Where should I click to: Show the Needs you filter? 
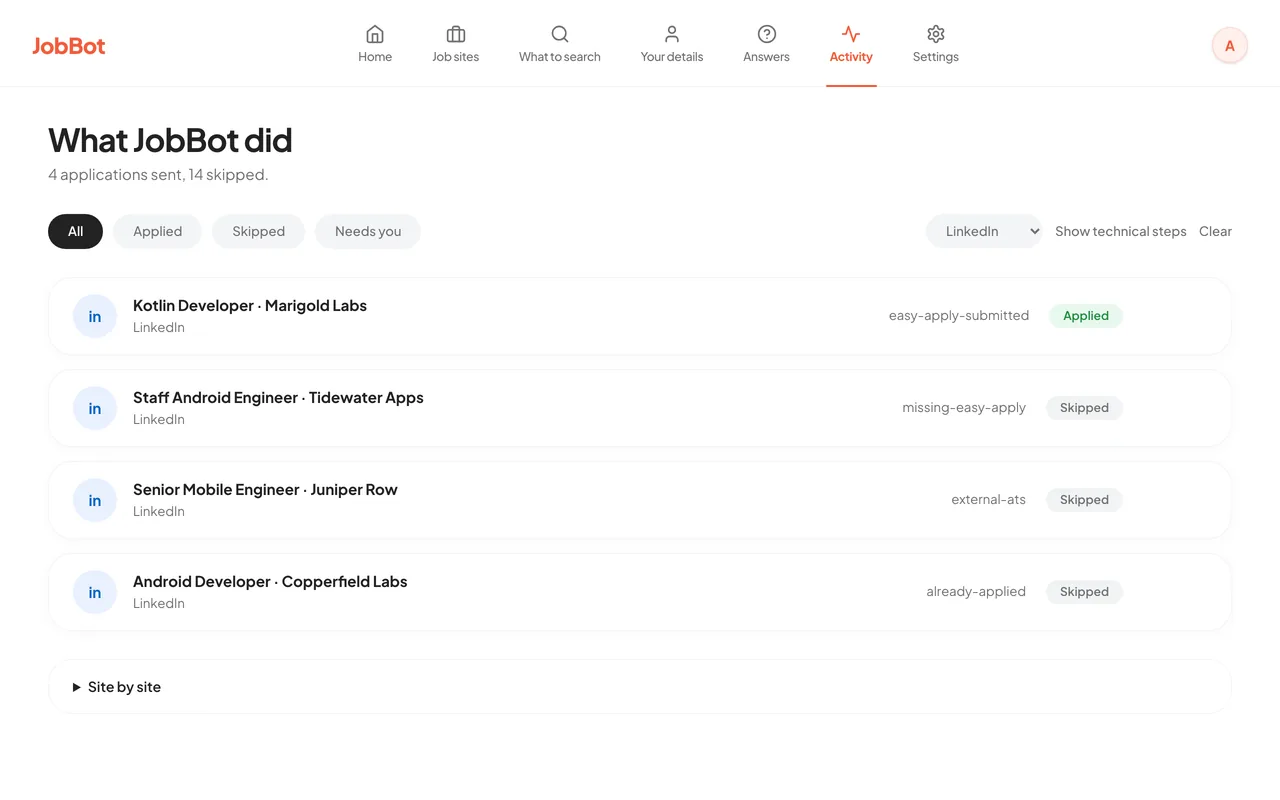pyautogui.click(x=368, y=231)
